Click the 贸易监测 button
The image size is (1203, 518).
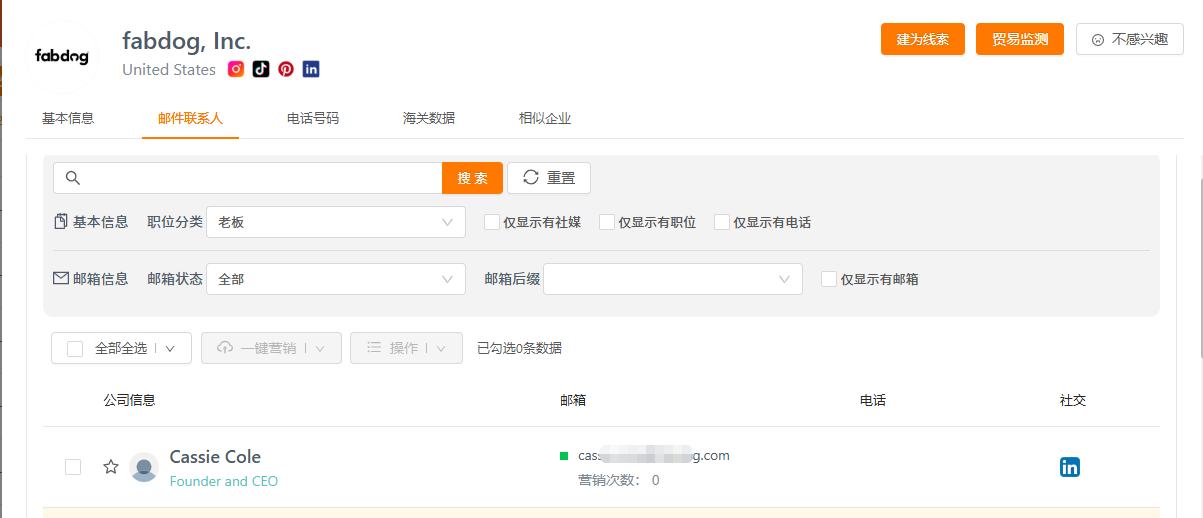tap(1020, 39)
